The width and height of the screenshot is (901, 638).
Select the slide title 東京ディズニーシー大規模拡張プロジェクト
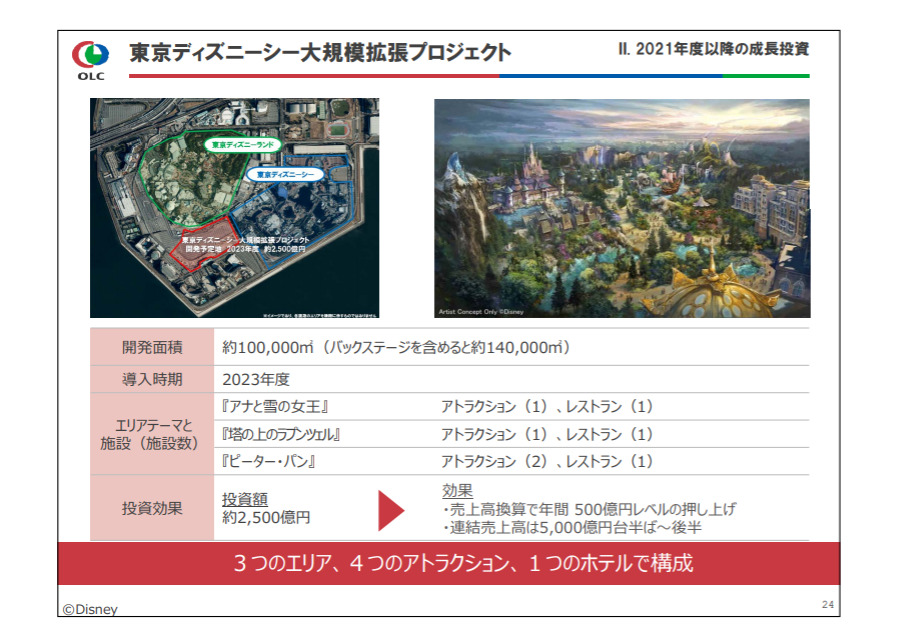pyautogui.click(x=320, y=52)
